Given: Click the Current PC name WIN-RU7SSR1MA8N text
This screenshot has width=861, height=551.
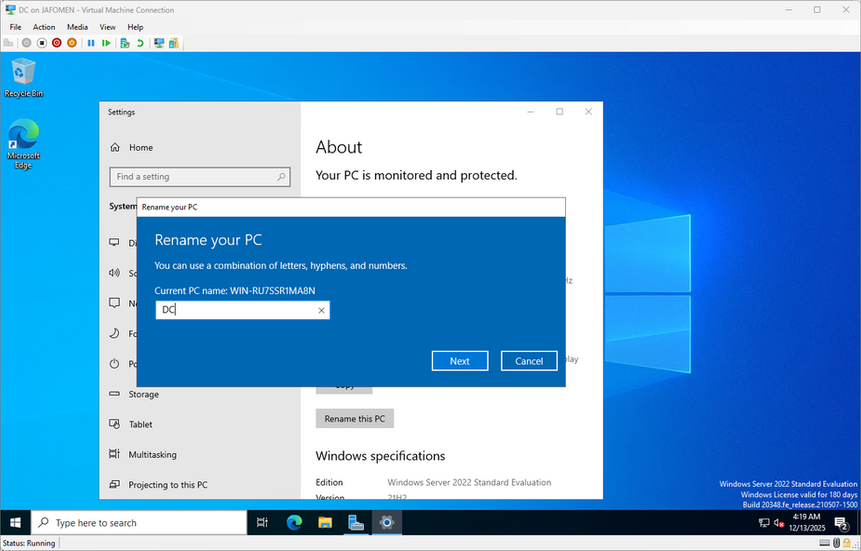Looking at the screenshot, I should [234, 291].
